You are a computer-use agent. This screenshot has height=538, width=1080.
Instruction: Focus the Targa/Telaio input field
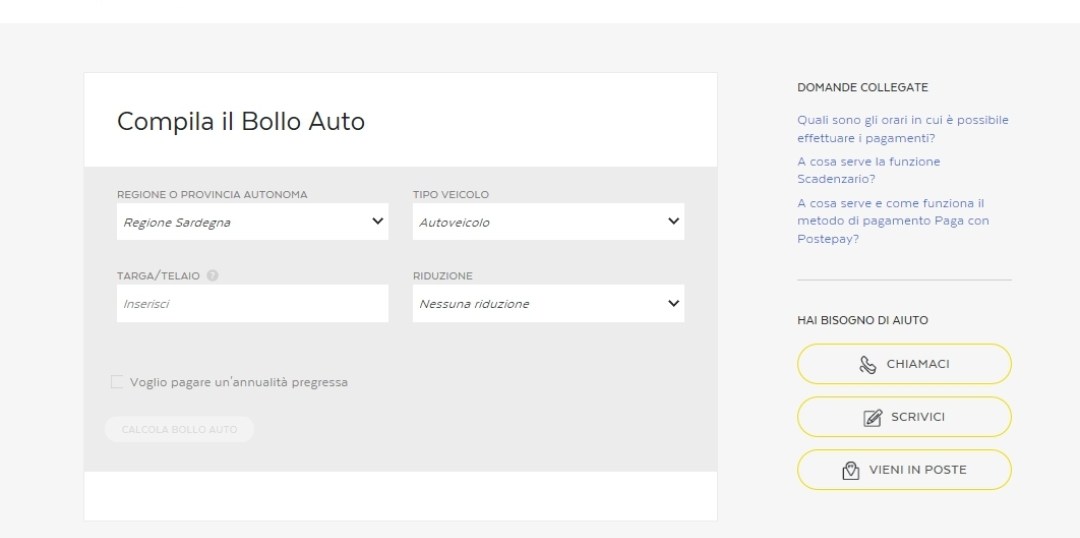(x=252, y=303)
